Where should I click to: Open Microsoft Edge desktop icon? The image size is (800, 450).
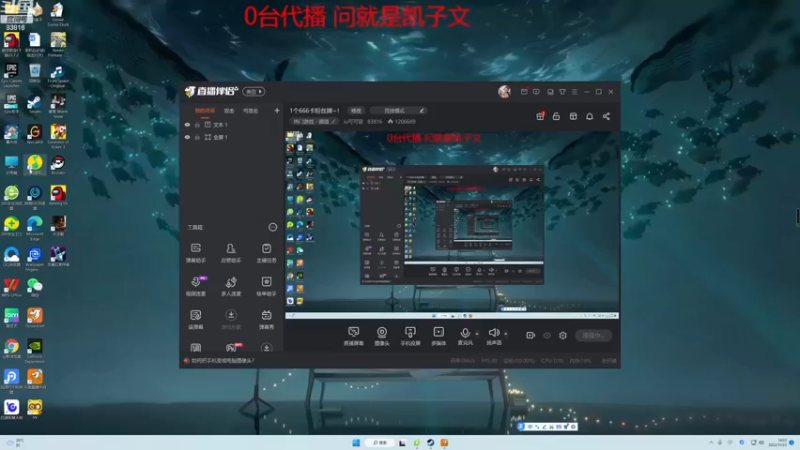(x=35, y=227)
